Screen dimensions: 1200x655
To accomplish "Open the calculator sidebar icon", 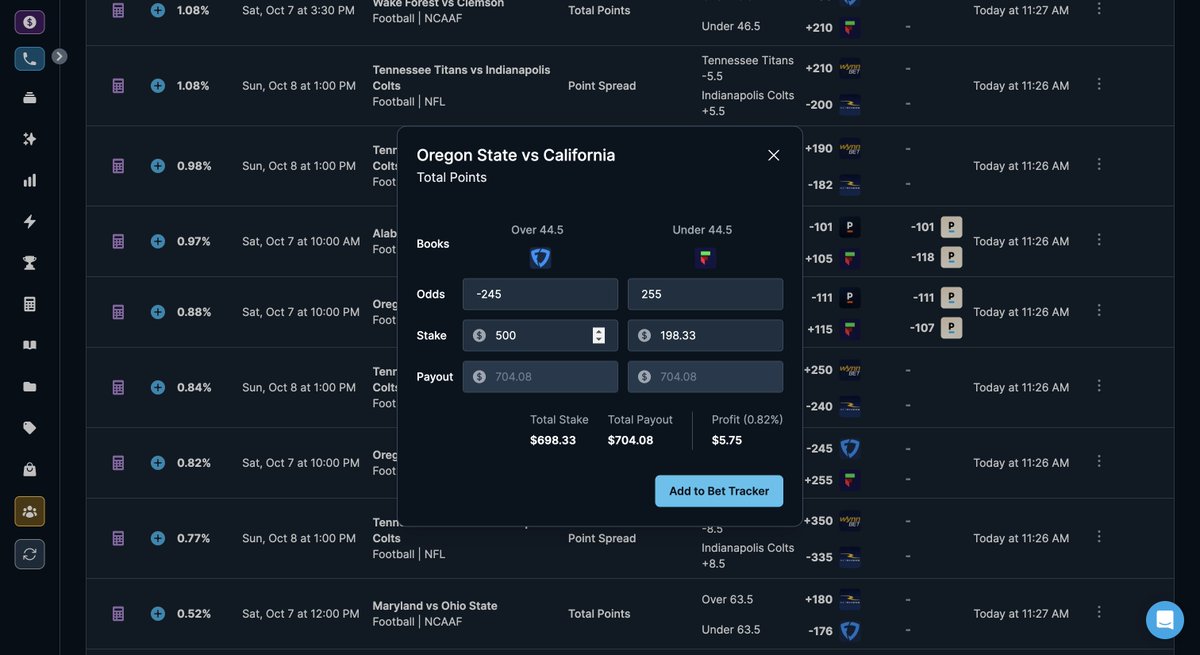I will point(29,304).
